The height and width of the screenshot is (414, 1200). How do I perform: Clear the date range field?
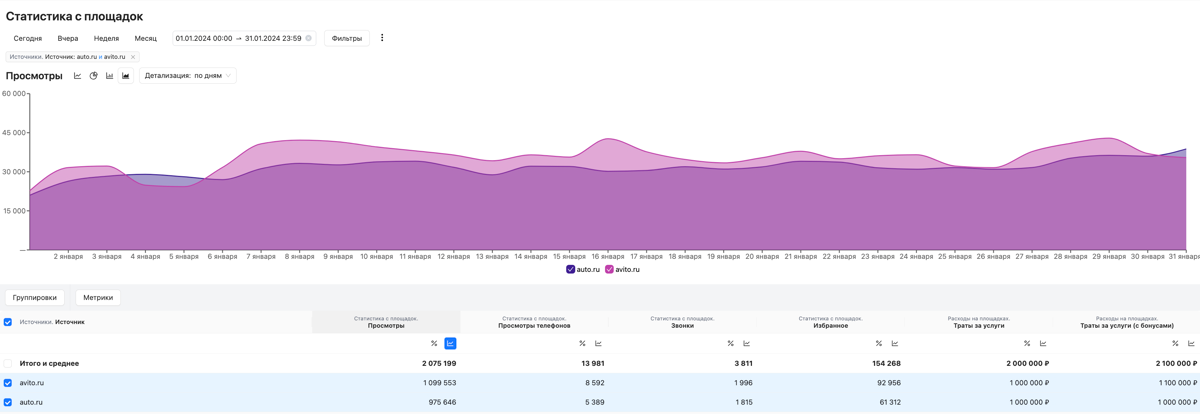309,38
